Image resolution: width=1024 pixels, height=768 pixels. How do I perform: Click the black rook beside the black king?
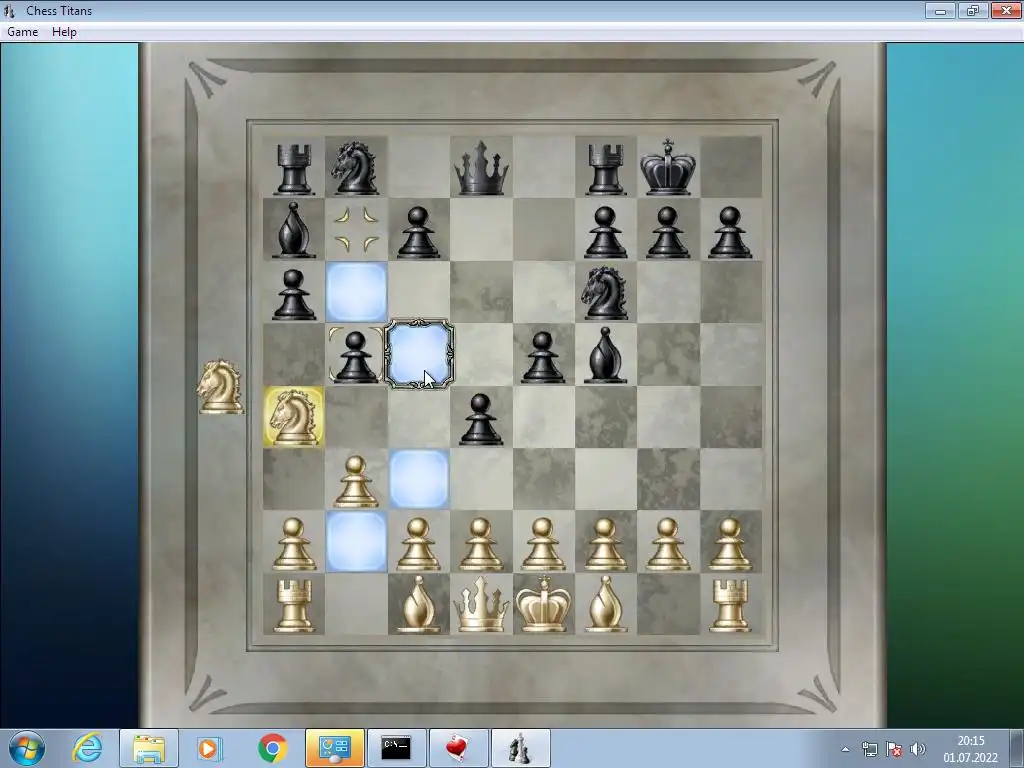tap(605, 170)
